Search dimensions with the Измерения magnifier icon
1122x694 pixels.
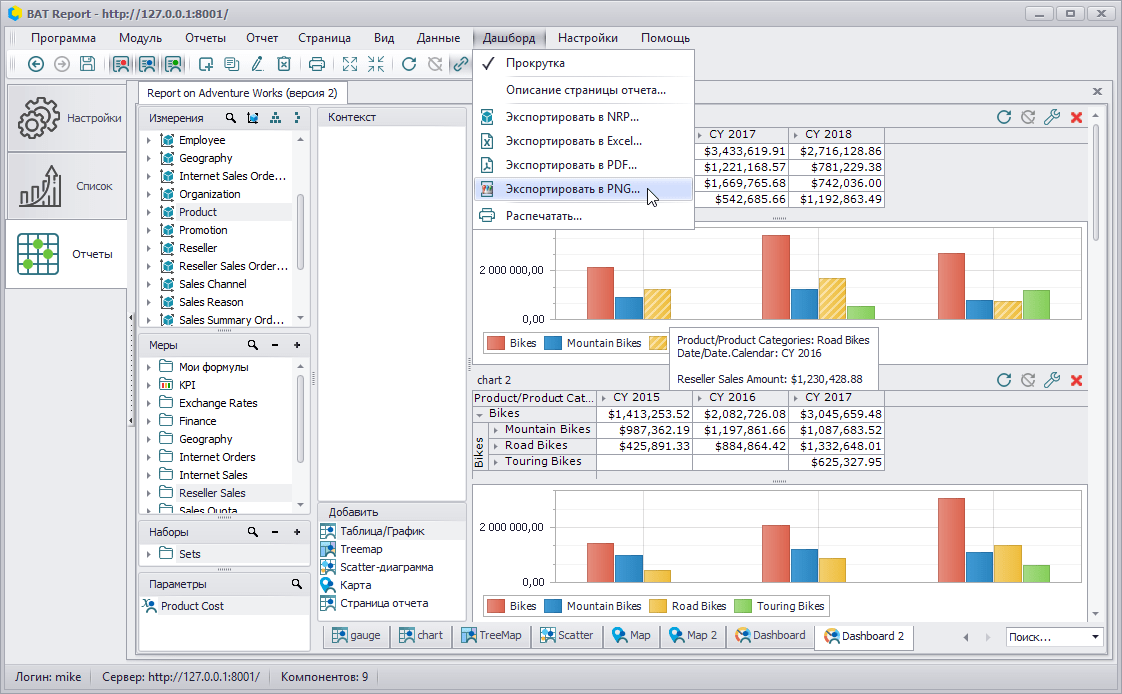230,117
